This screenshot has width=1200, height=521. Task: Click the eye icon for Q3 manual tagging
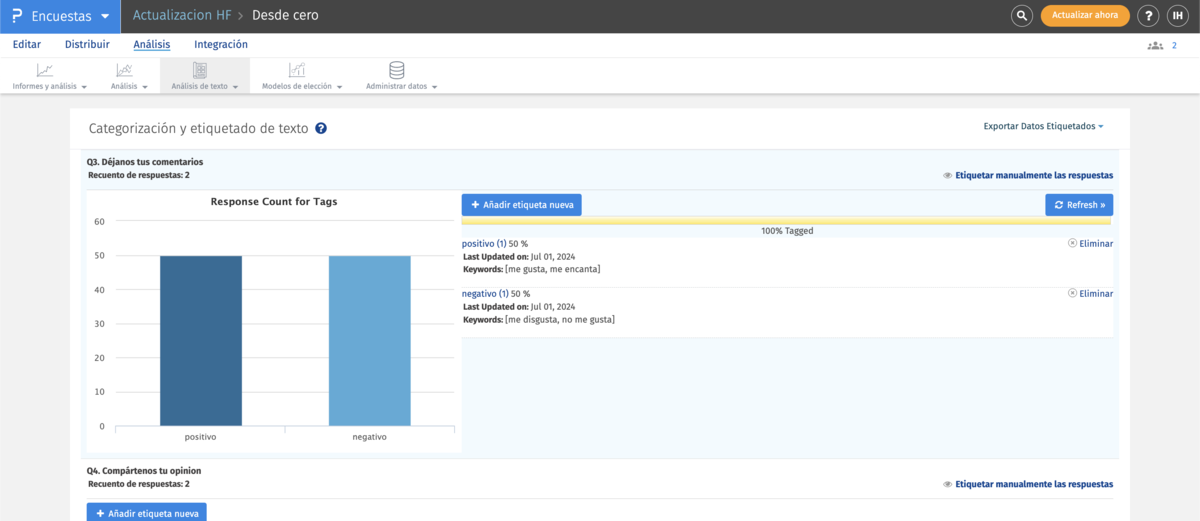pyautogui.click(x=947, y=175)
